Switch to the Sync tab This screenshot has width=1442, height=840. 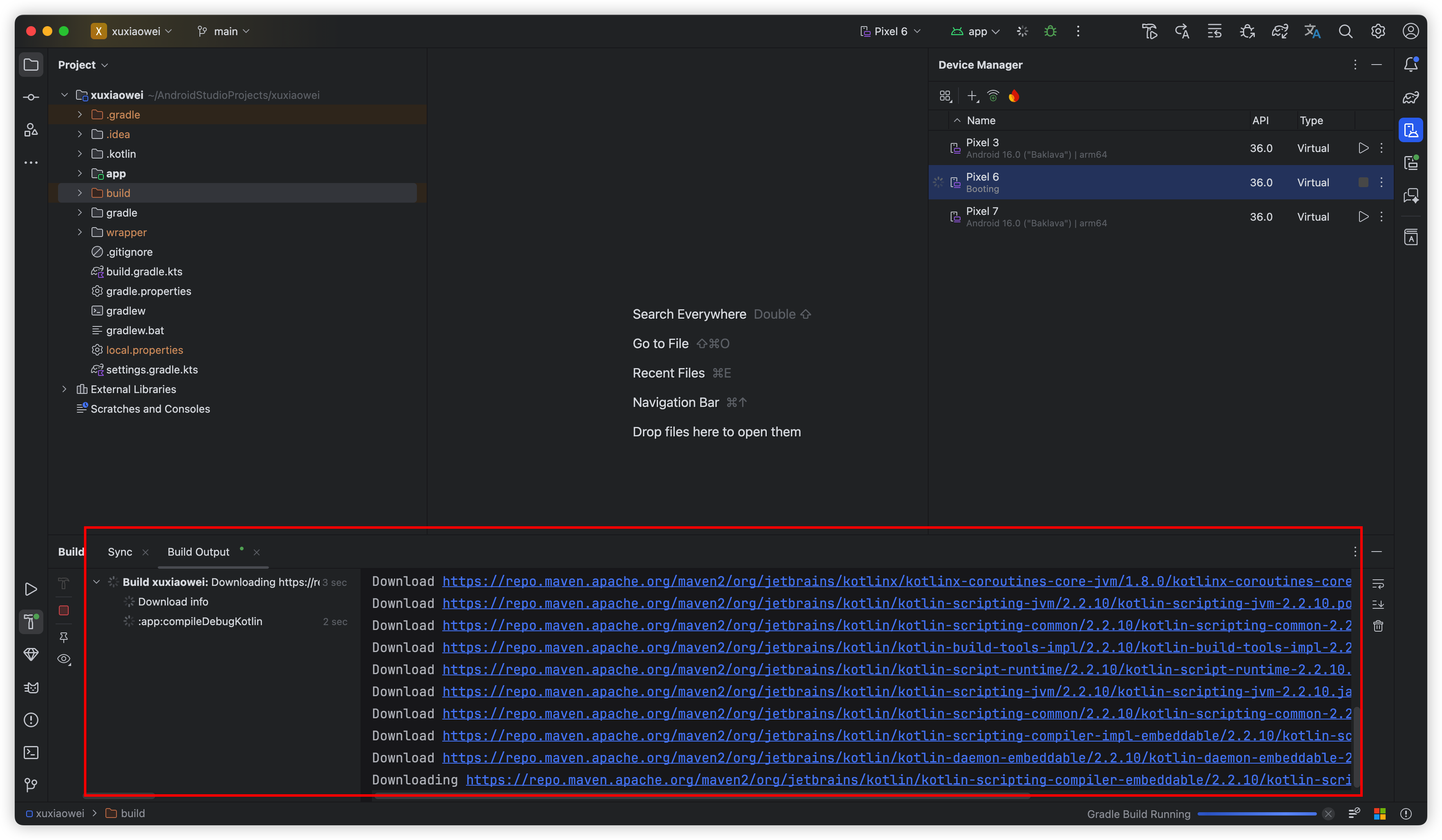click(120, 552)
